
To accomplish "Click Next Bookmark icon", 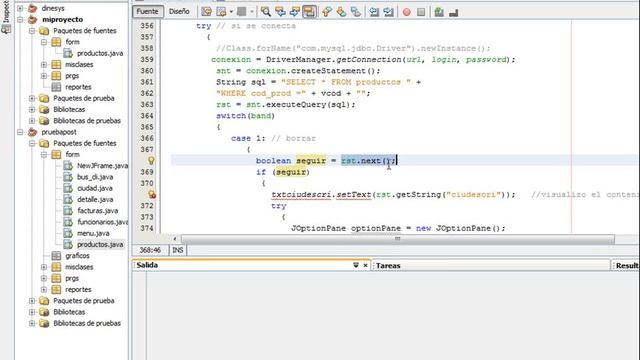I will (x=341, y=12).
